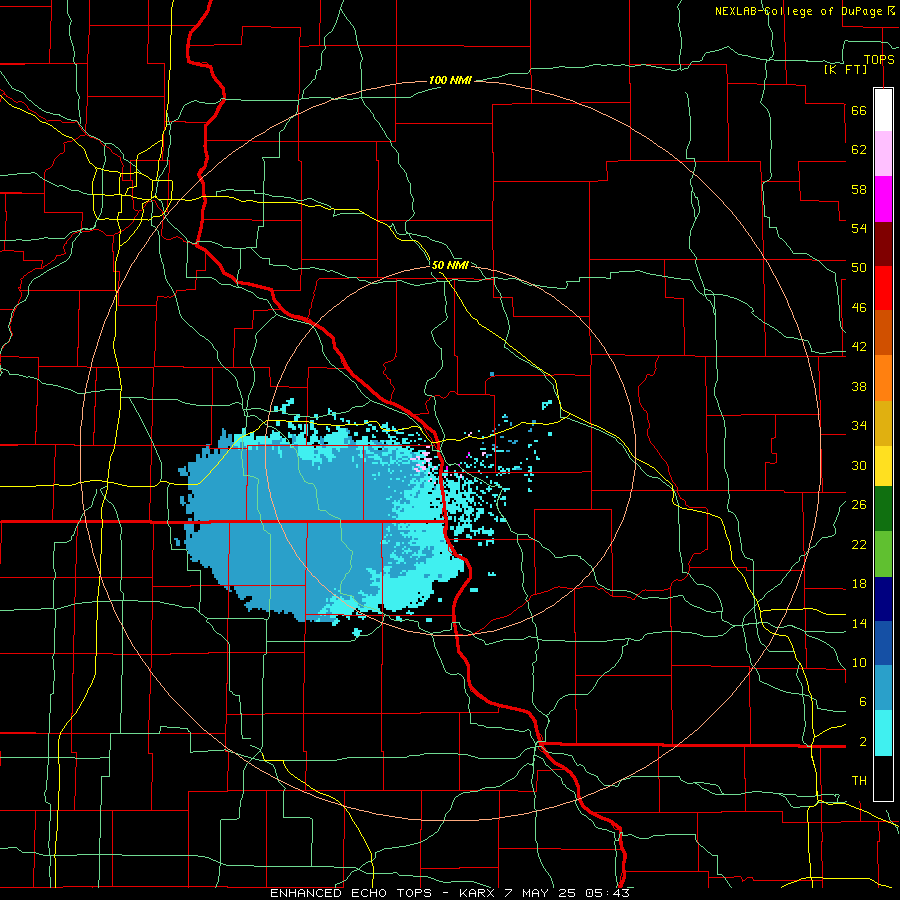Select the black TH legend swatch
The height and width of the screenshot is (900, 900).
883,778
